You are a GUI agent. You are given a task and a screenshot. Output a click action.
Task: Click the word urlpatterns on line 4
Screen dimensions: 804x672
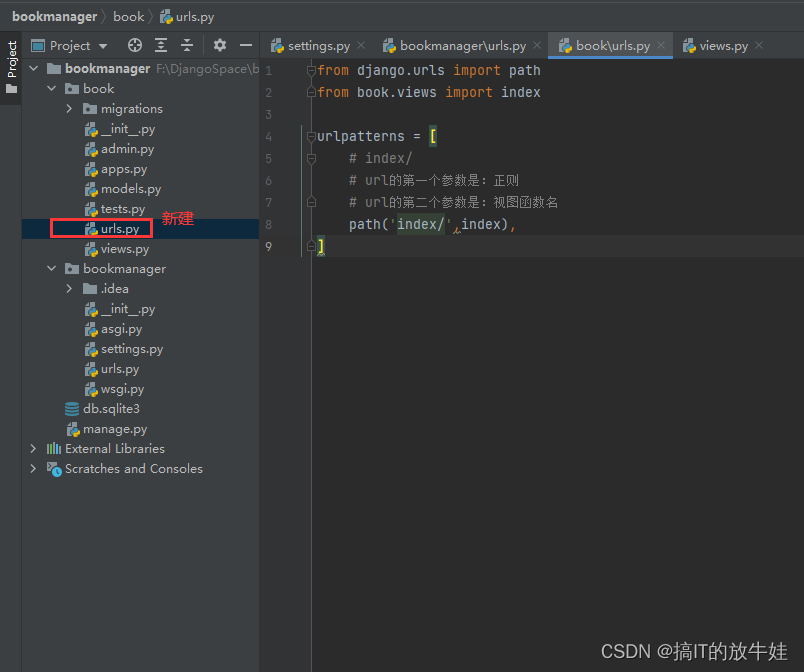pyautogui.click(x=360, y=136)
